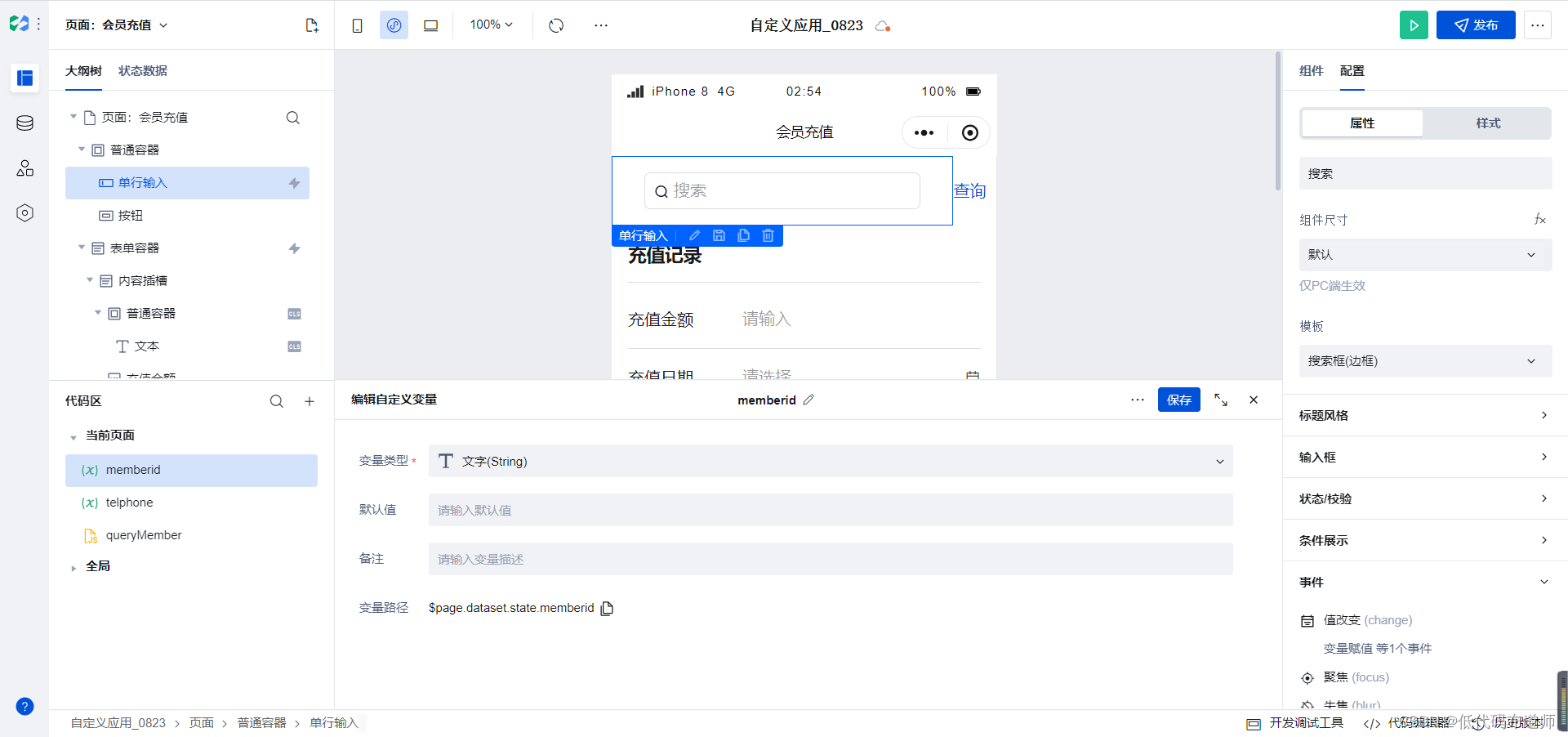Expand the 标题风格 section
This screenshot has height=737, width=1568.
click(x=1425, y=415)
